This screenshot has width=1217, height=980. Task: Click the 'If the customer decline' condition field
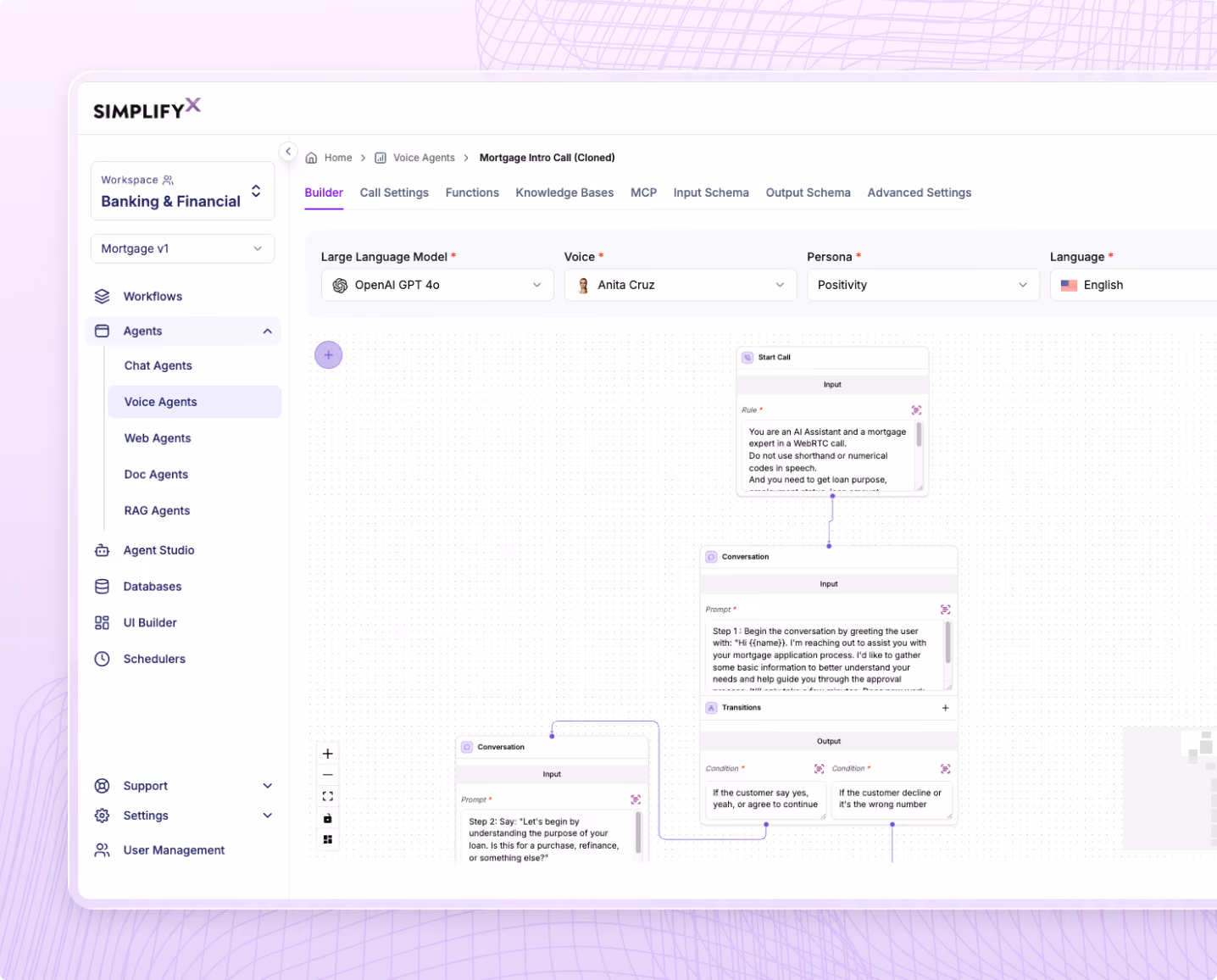click(x=892, y=799)
